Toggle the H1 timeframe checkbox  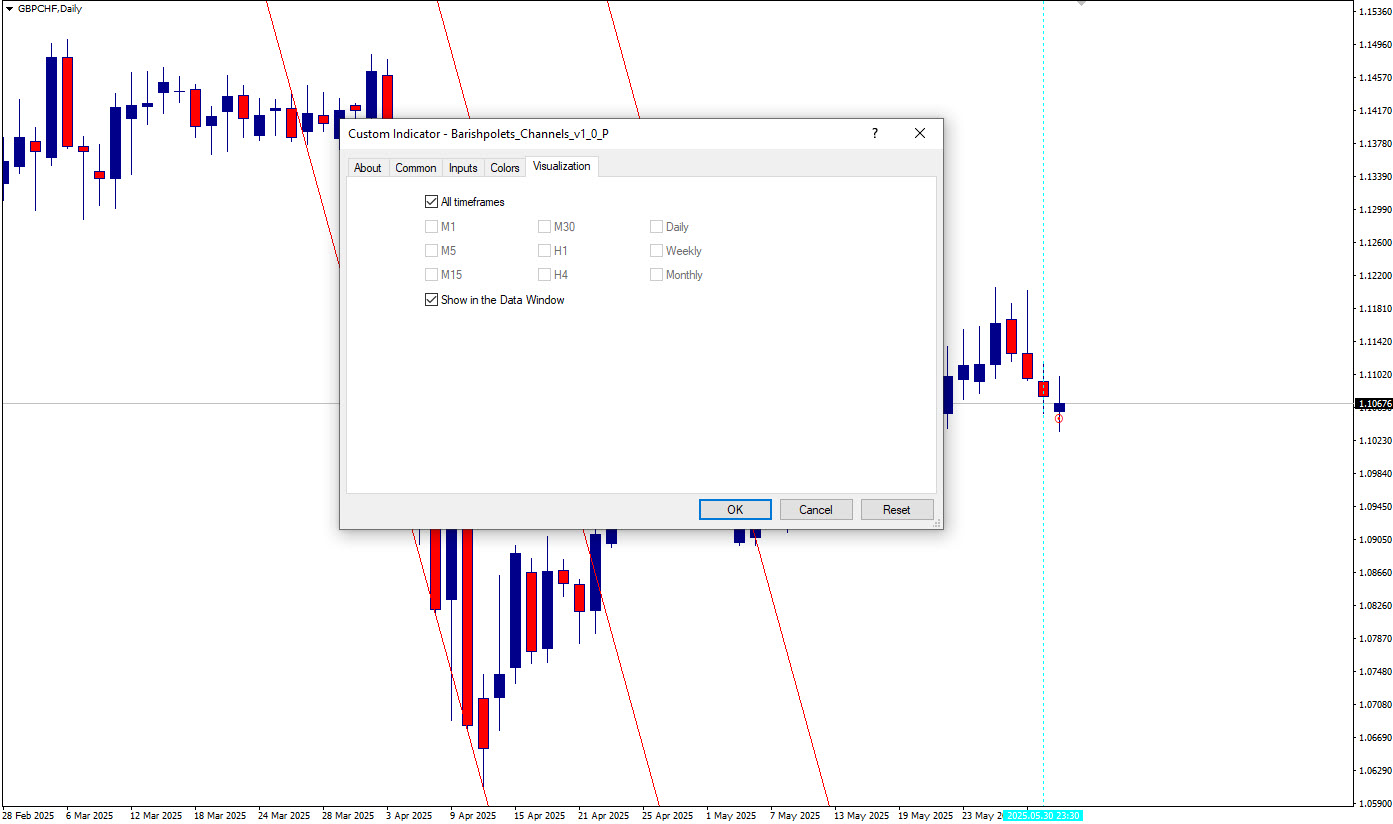(544, 251)
